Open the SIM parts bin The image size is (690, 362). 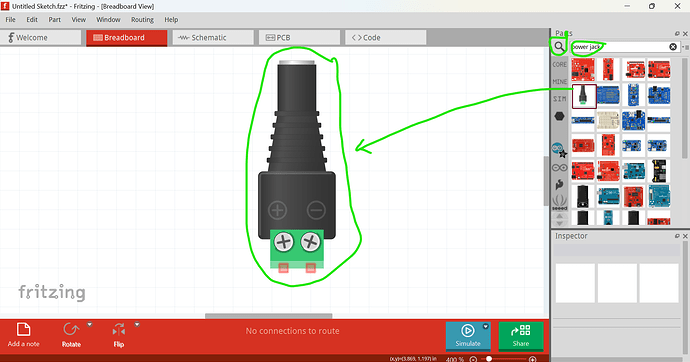559,99
